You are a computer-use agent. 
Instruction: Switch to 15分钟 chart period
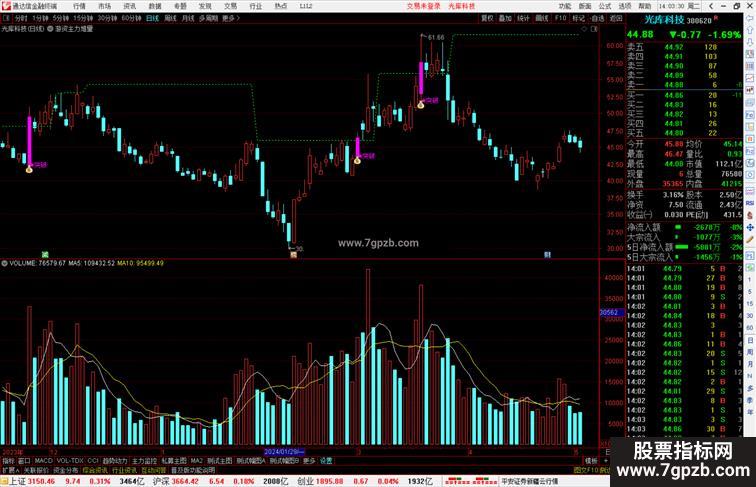[83, 18]
